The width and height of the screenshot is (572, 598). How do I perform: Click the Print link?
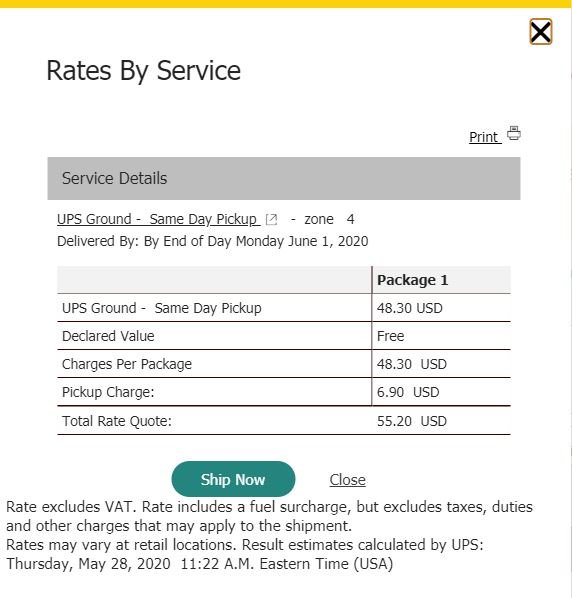(x=485, y=137)
